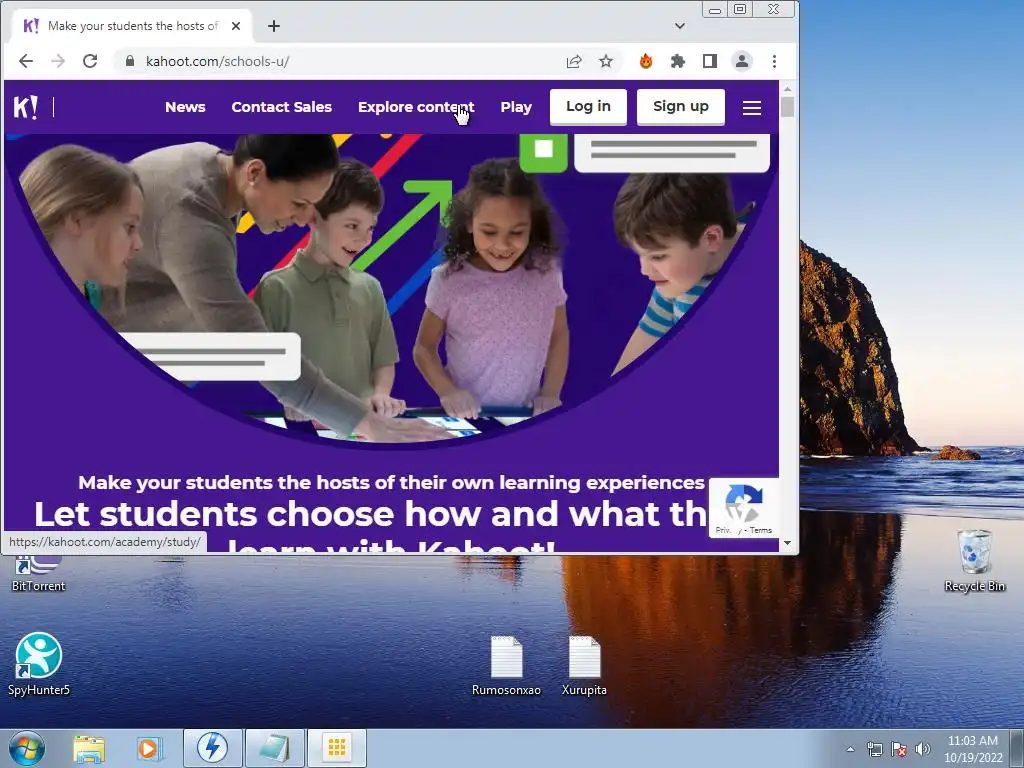This screenshot has height=768, width=1024.
Task: Open the Extensions puzzle icon
Action: point(678,61)
